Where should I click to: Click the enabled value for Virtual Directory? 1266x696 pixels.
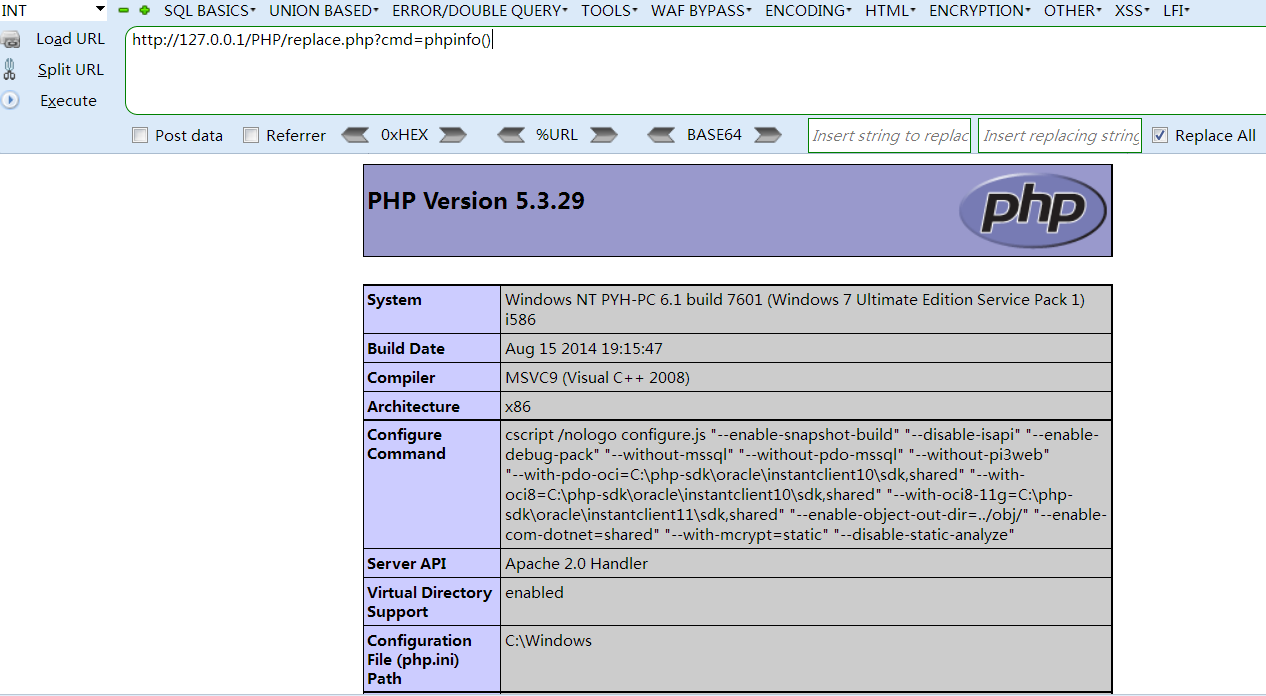[x=534, y=593]
